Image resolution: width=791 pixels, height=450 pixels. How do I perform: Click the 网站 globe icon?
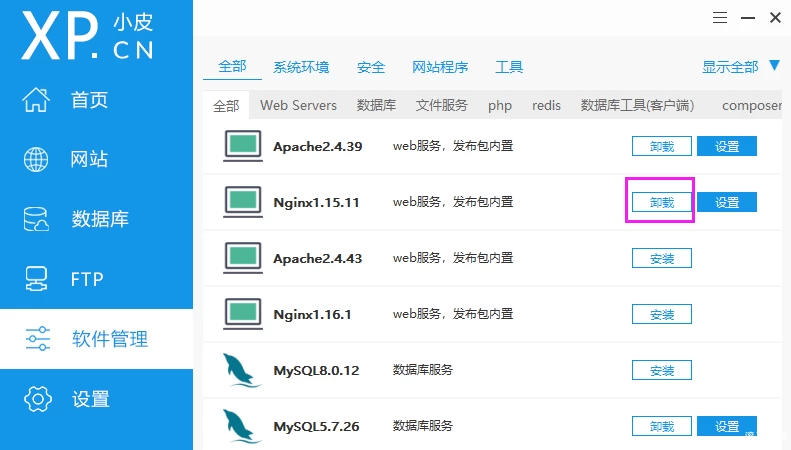coord(36,159)
